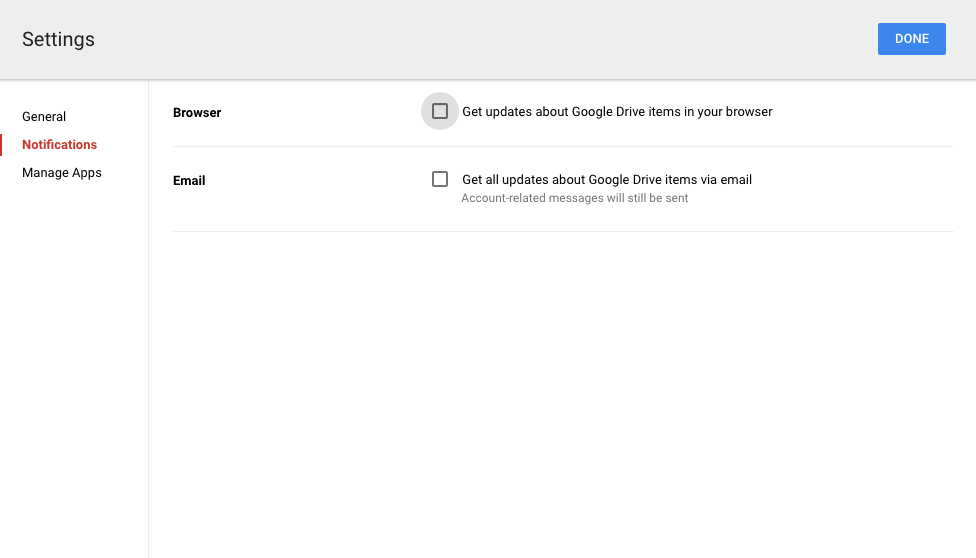
Task: Click empty sidebar space below Manage Apps
Action: click(74, 350)
